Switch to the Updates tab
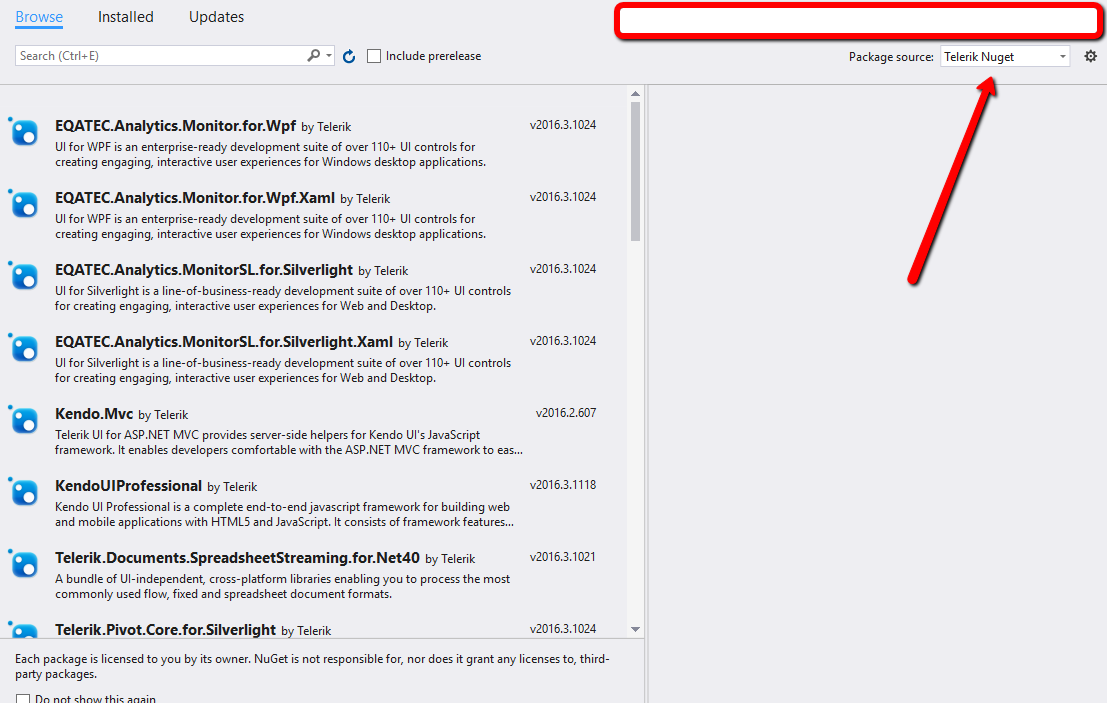Screen dimensions: 1107x703 click(216, 17)
